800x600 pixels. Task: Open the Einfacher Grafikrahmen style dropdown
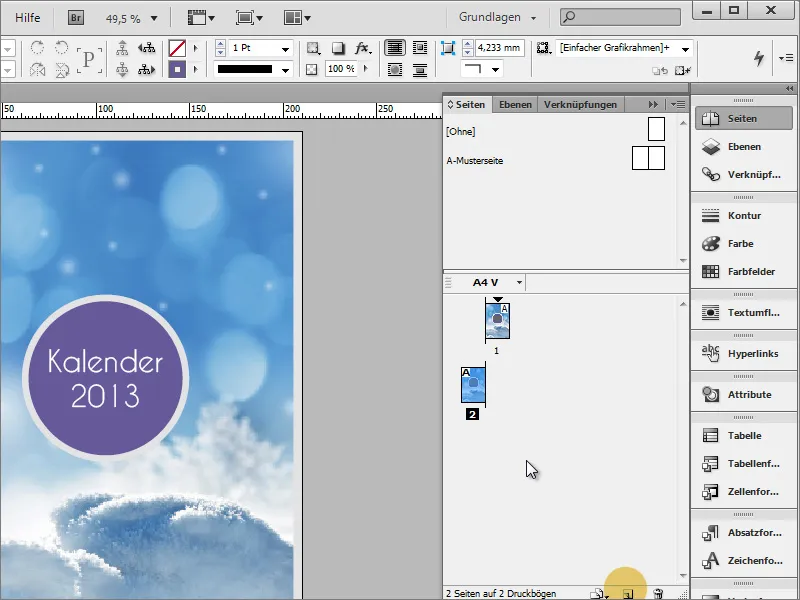click(685, 49)
